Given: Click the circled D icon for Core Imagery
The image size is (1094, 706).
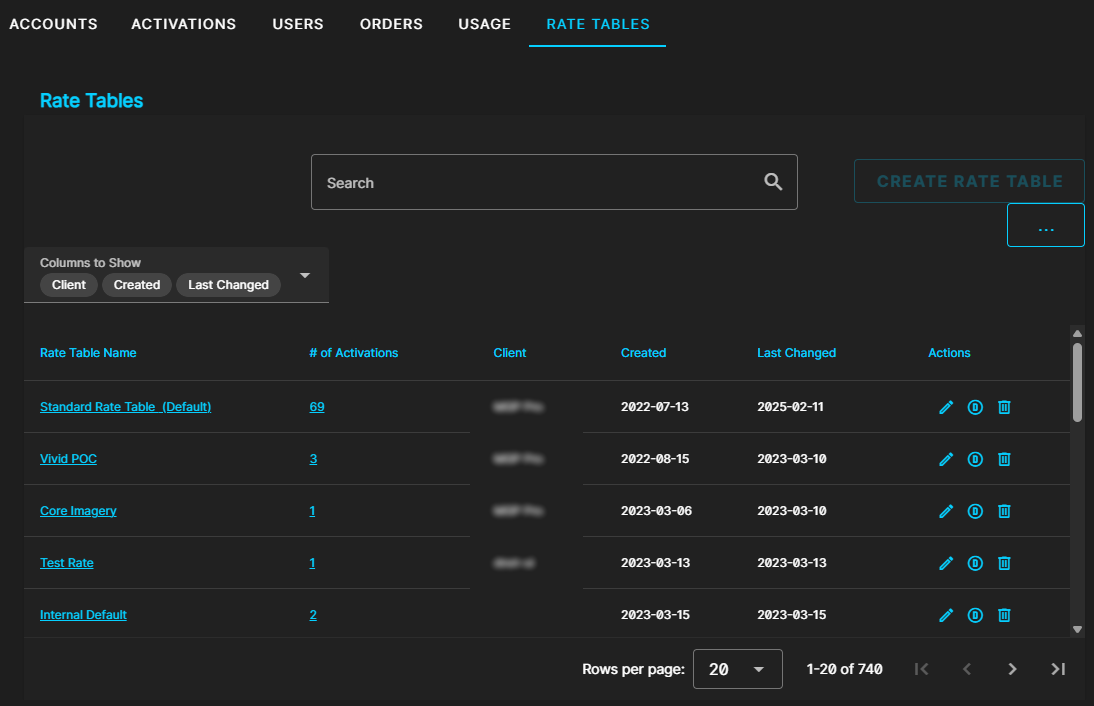Looking at the screenshot, I should tap(975, 511).
